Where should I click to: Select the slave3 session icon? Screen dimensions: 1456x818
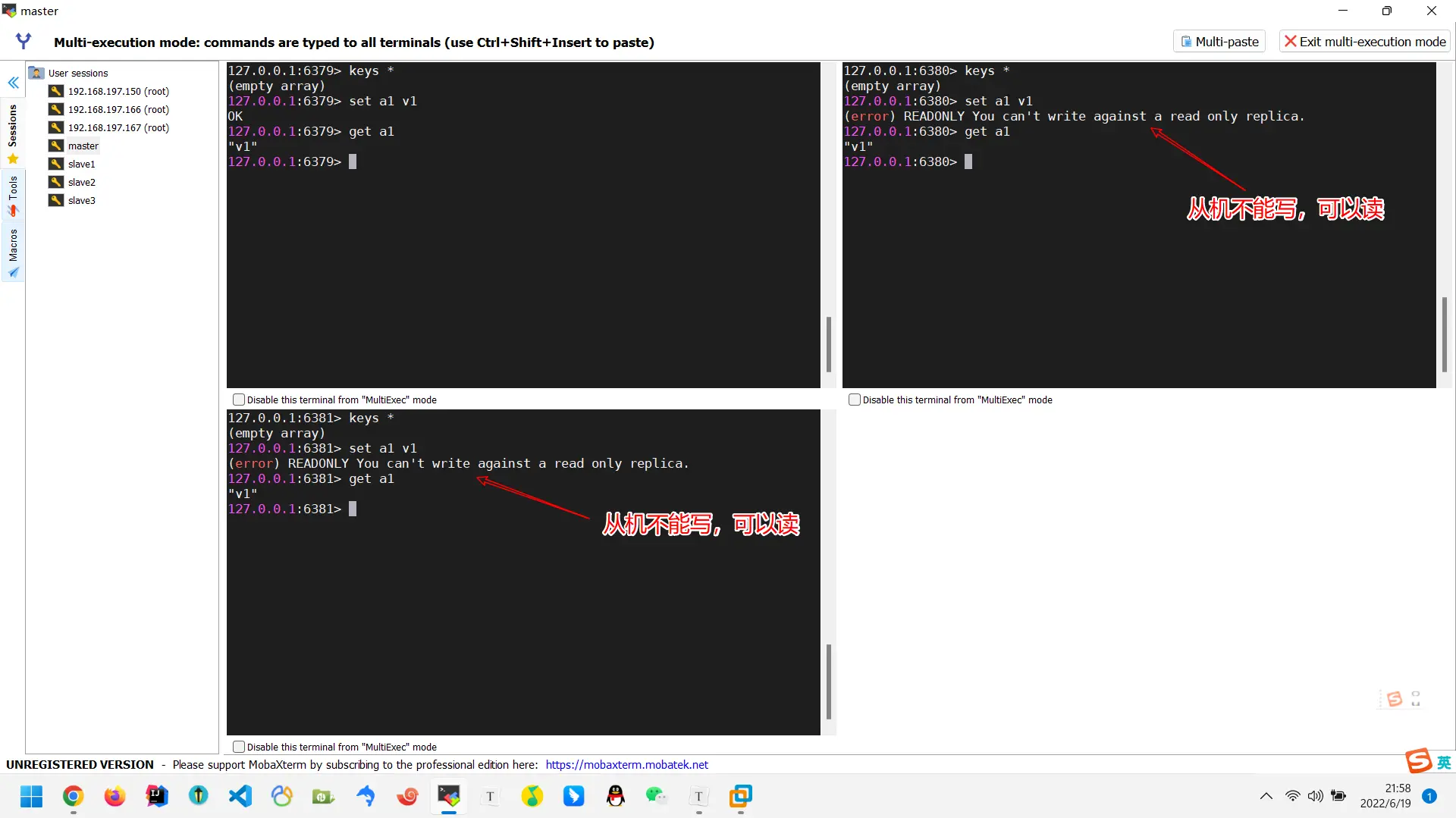tap(56, 200)
